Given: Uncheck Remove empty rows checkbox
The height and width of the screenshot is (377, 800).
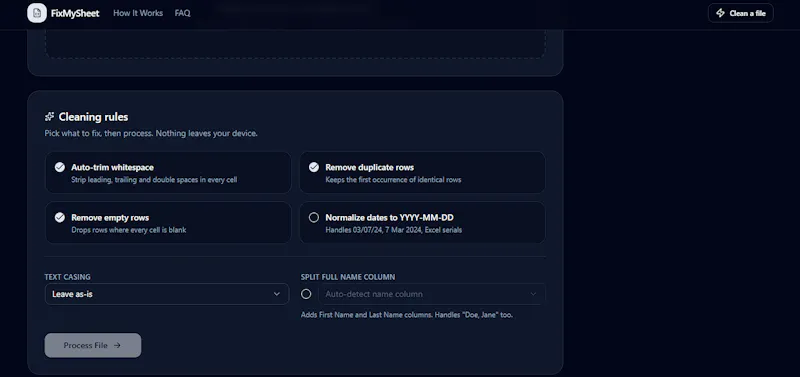Looking at the screenshot, I should (60, 217).
